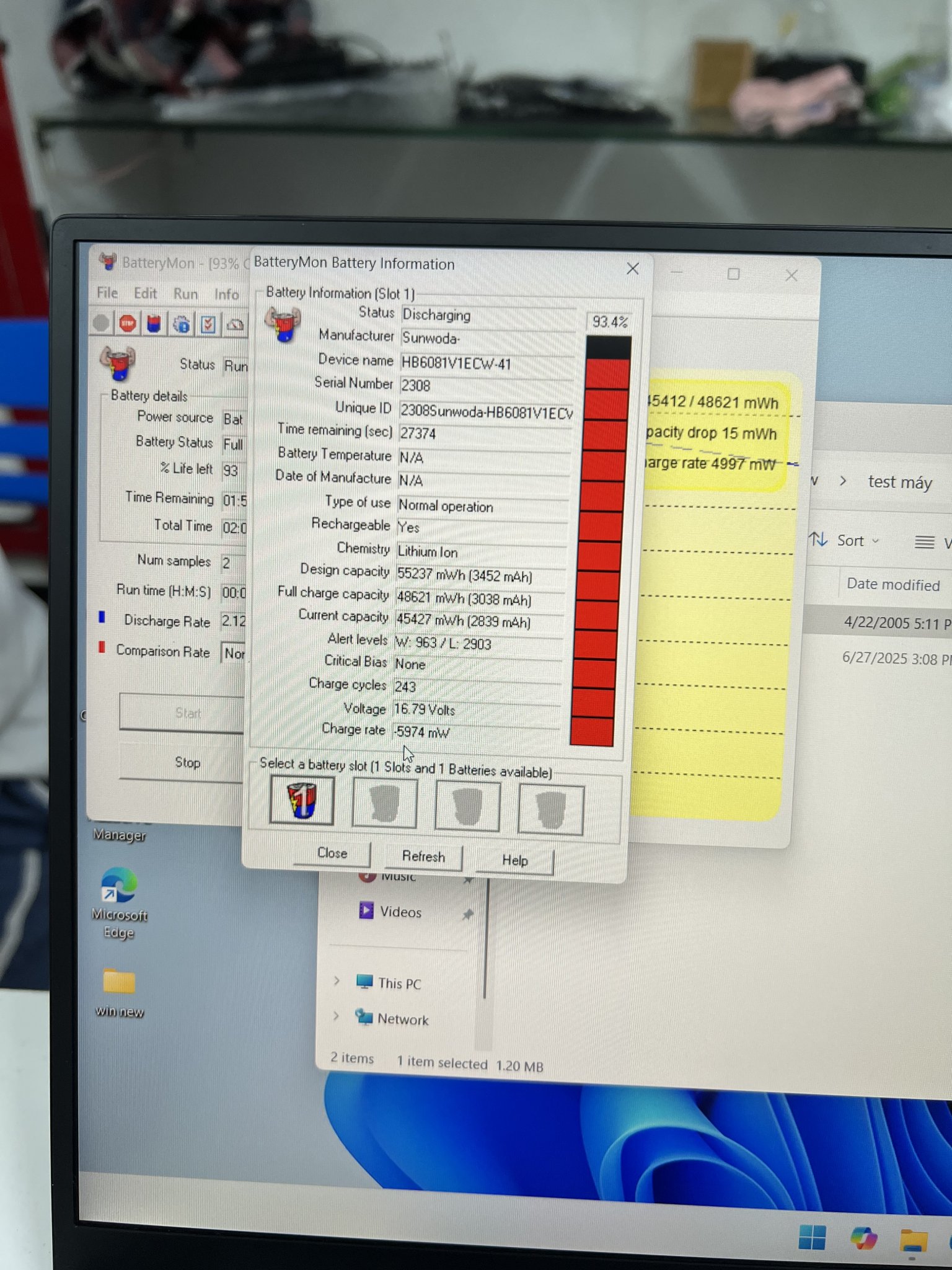Expand the This PC tree node
952x1270 pixels.
(x=337, y=980)
